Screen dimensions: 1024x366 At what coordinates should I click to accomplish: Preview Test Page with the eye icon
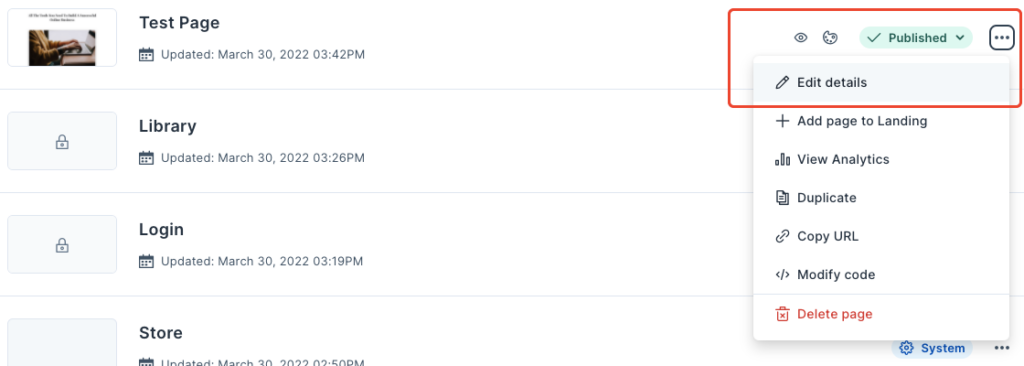[x=801, y=38]
